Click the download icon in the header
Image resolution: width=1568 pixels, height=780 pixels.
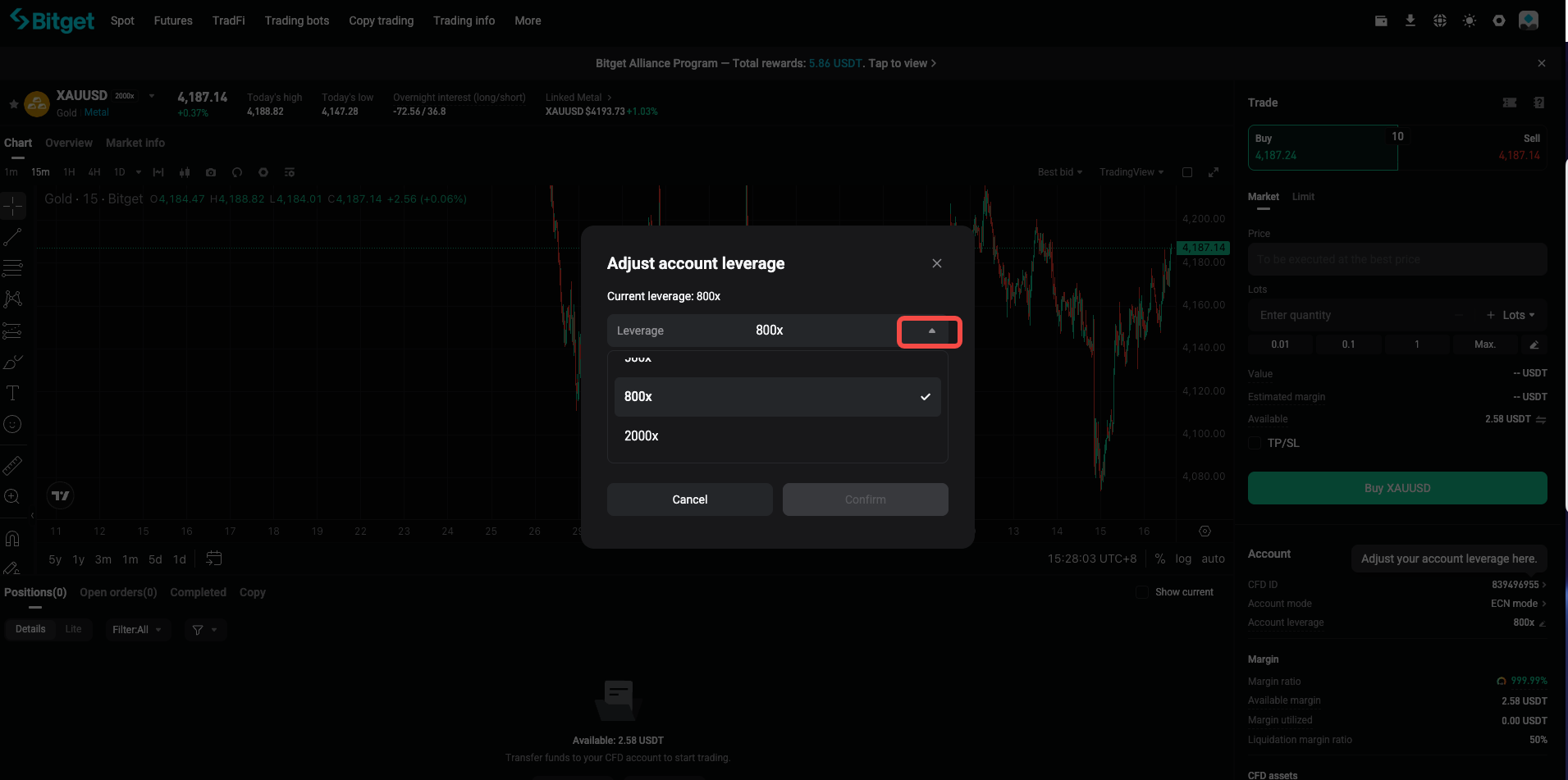pos(1410,21)
